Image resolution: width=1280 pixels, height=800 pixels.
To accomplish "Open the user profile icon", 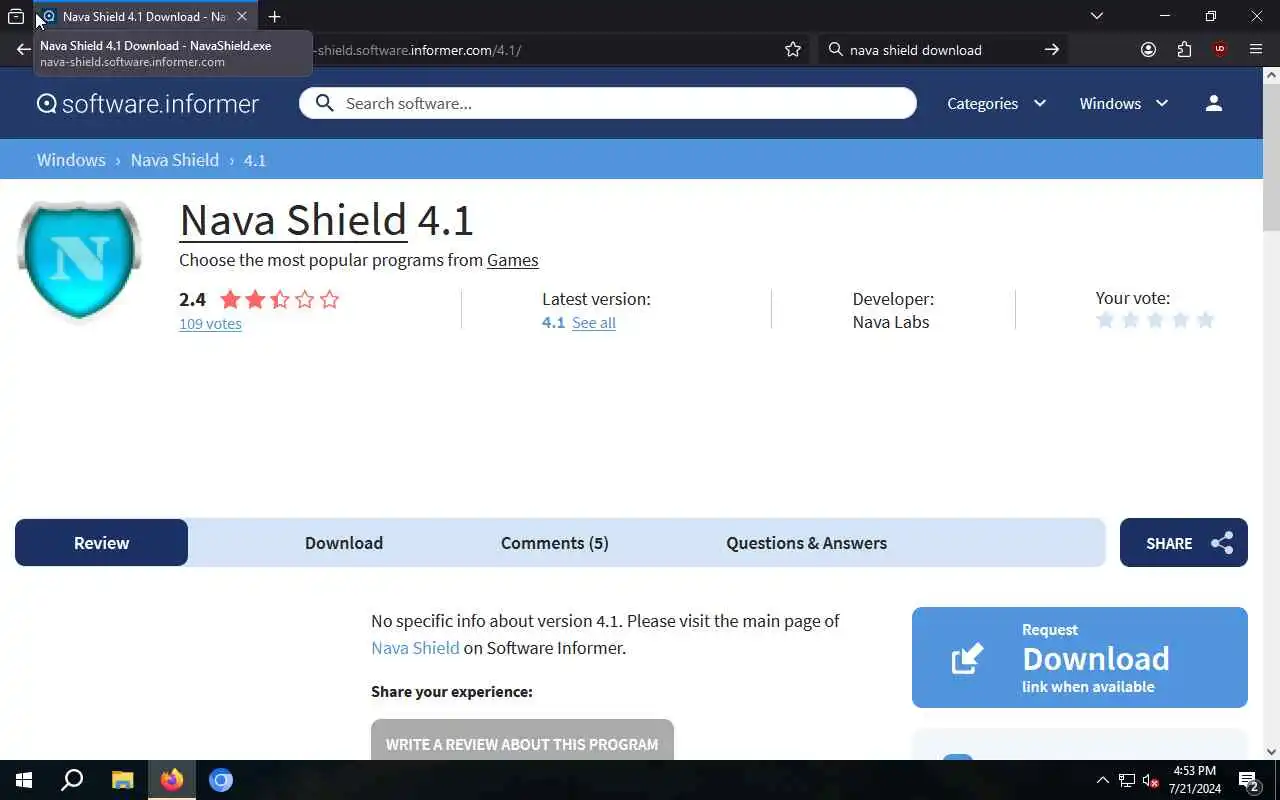I will 1214,103.
